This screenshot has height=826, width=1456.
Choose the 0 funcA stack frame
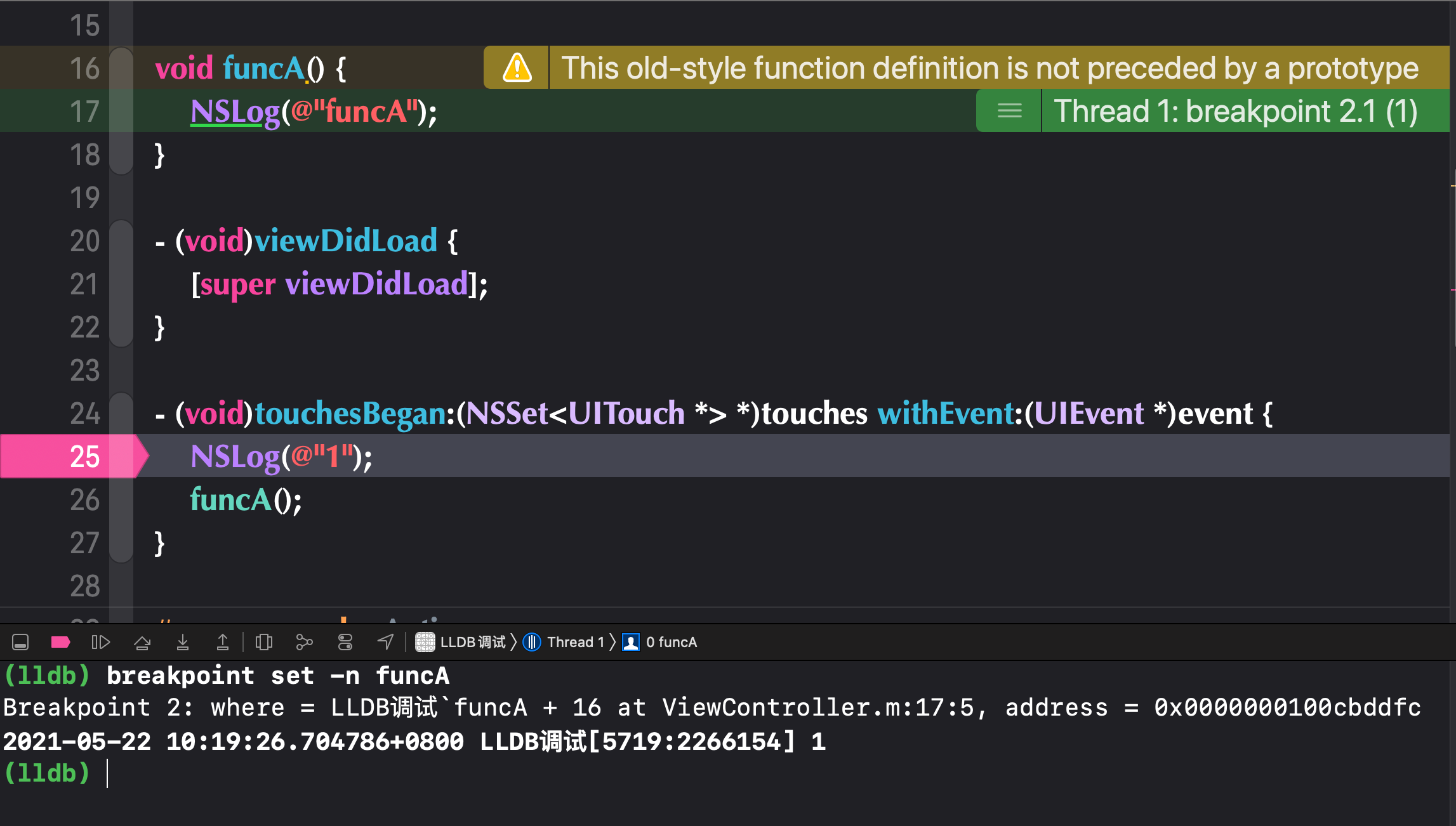[x=660, y=642]
